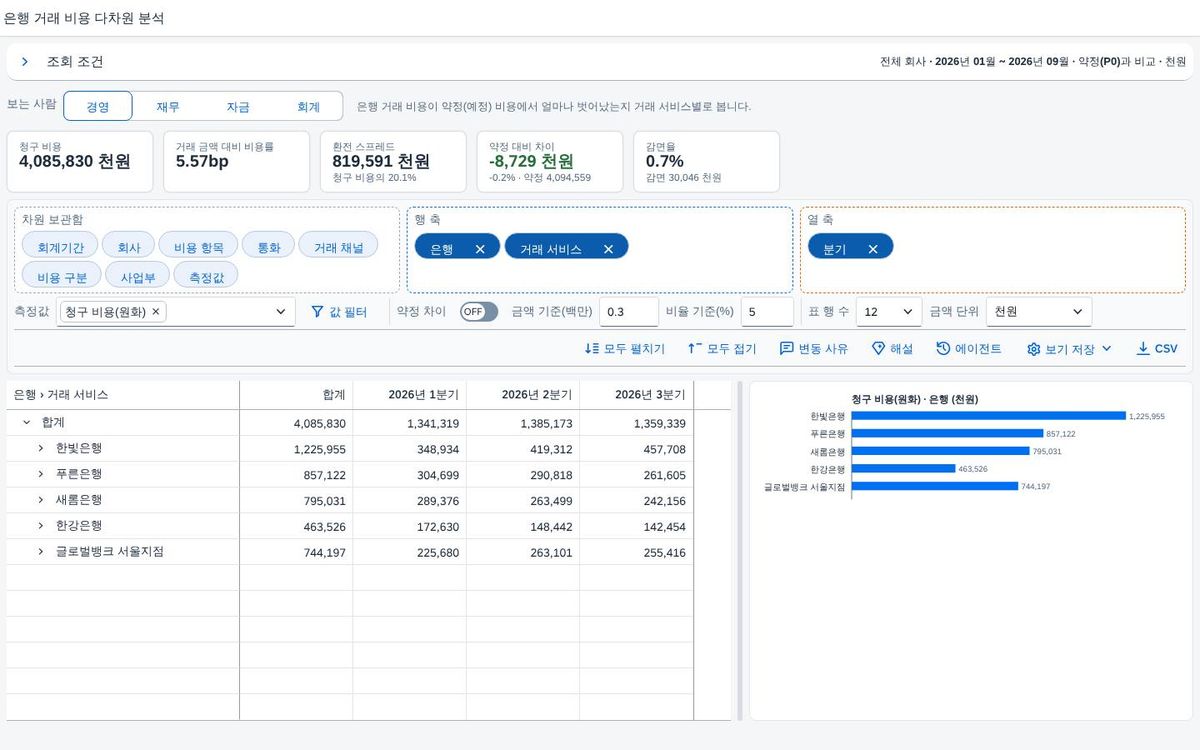Pick the 회계기간 dimension chip

point(60,247)
